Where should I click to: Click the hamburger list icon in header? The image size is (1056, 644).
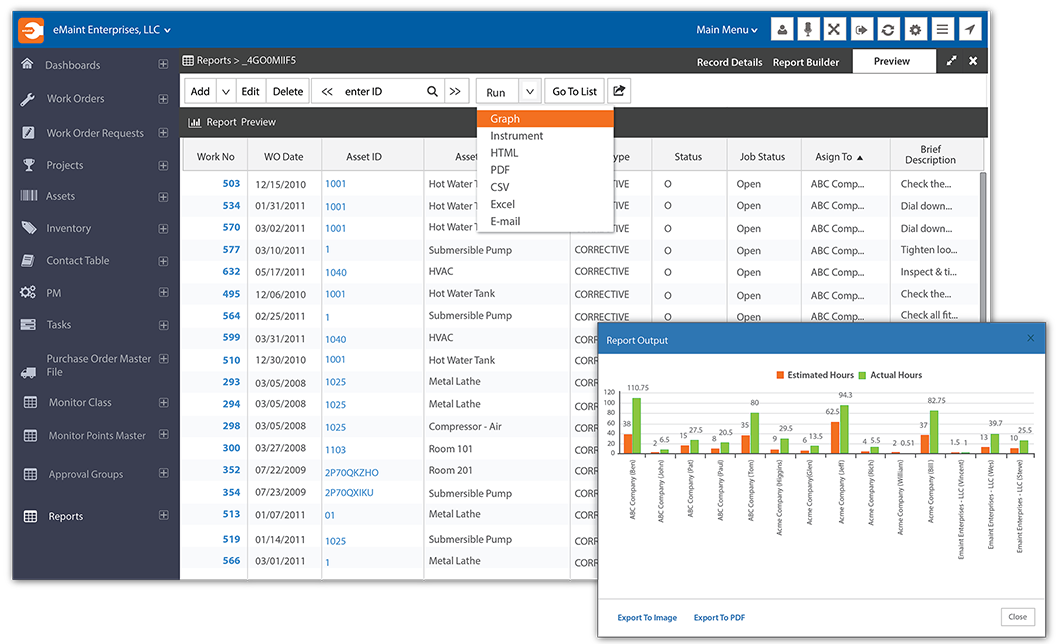pos(942,30)
